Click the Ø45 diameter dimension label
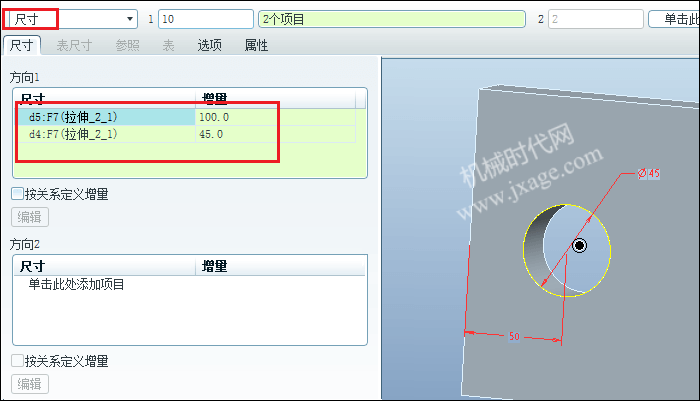This screenshot has height=401, width=700. [649, 173]
